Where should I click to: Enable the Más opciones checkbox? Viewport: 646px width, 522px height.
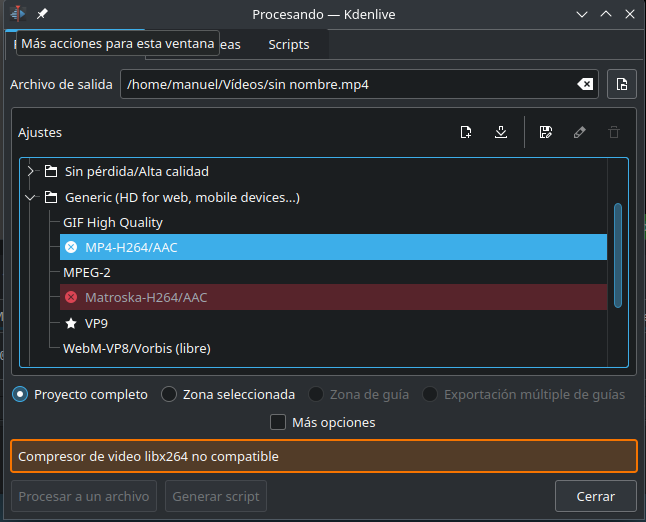279,422
